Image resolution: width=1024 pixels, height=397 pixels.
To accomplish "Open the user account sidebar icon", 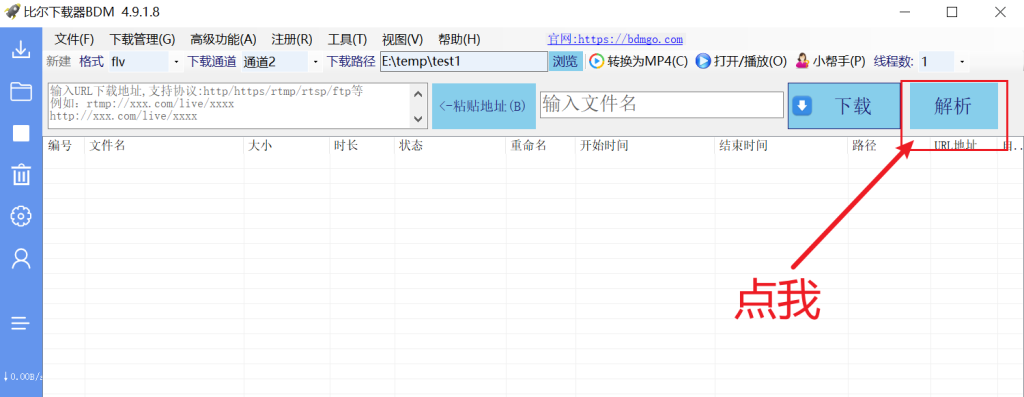I will (x=22, y=259).
